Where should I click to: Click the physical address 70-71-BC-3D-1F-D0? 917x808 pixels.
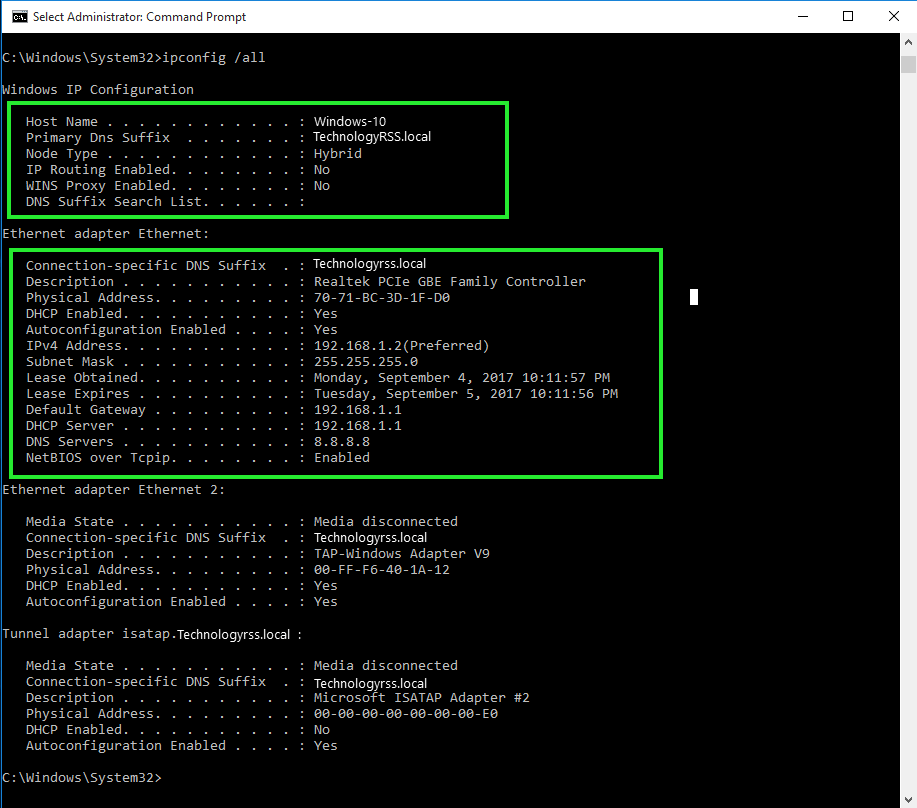point(381,298)
